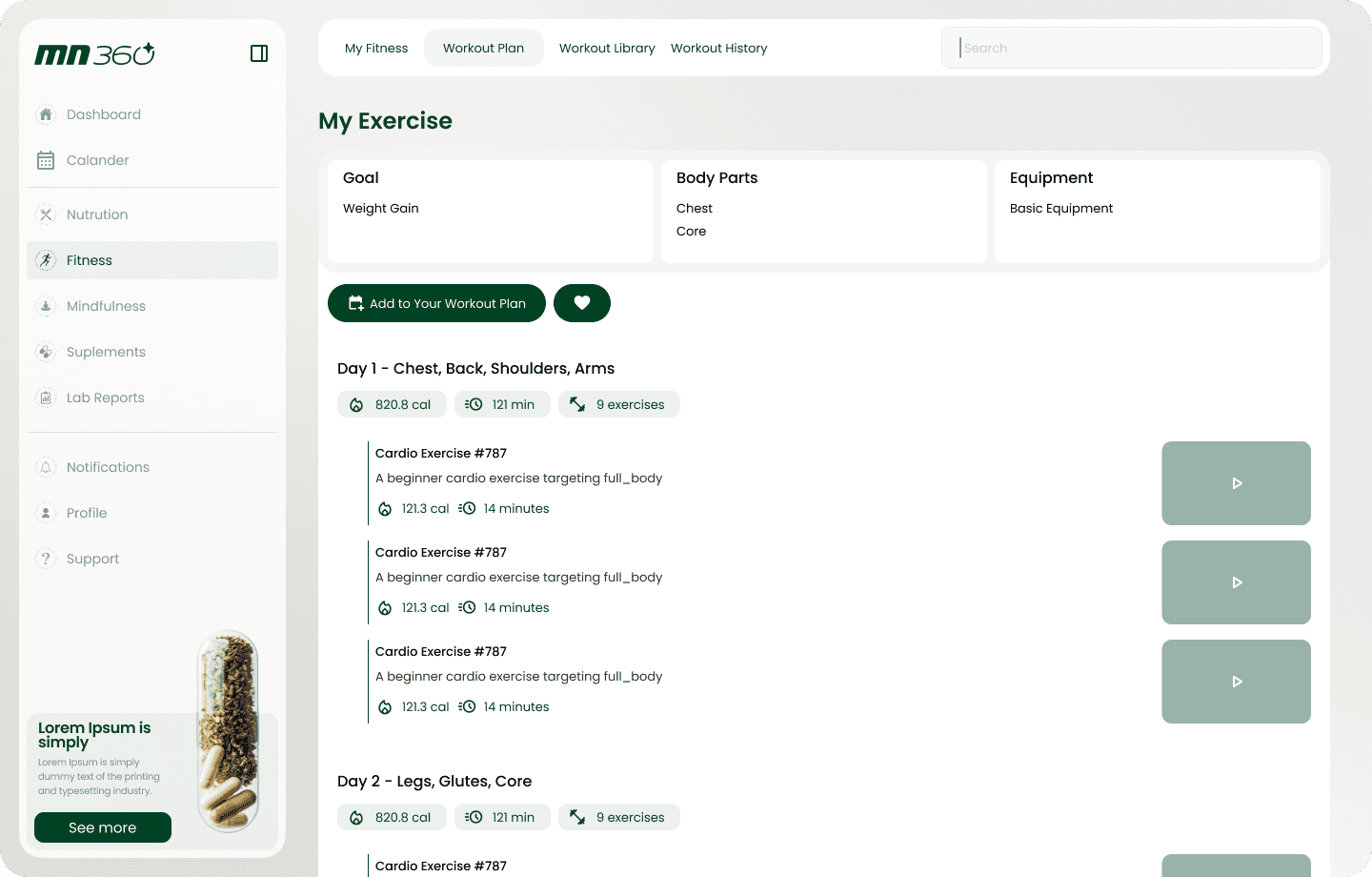
Task: Open Calander in sidebar
Action: (x=152, y=160)
